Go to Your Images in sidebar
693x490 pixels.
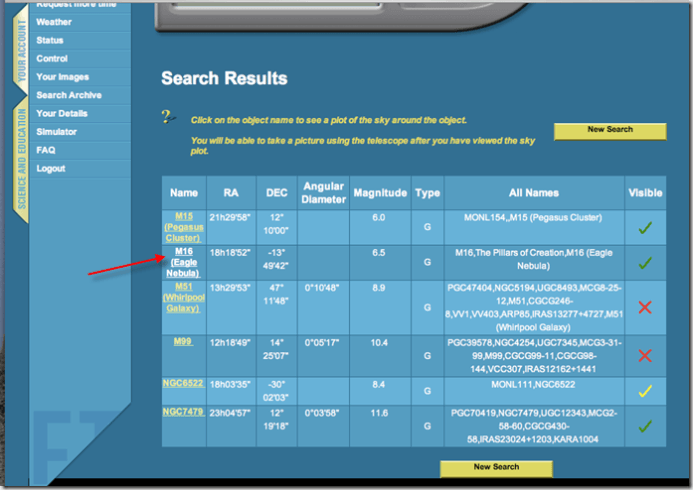tap(62, 77)
